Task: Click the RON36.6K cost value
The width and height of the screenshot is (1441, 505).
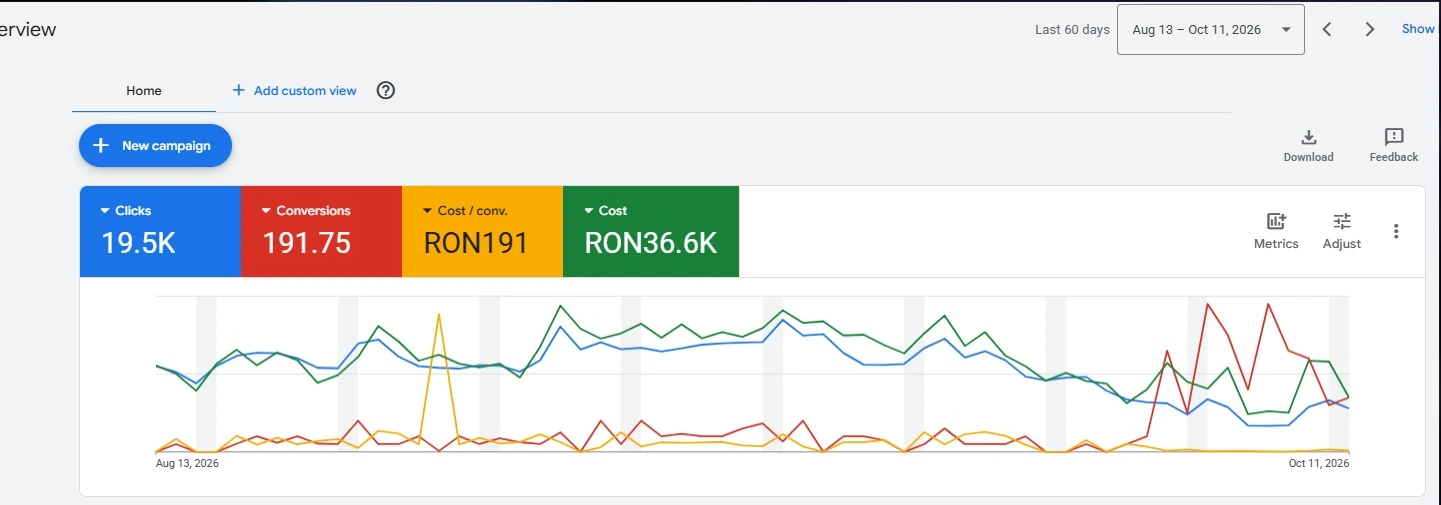Action: coord(651,243)
